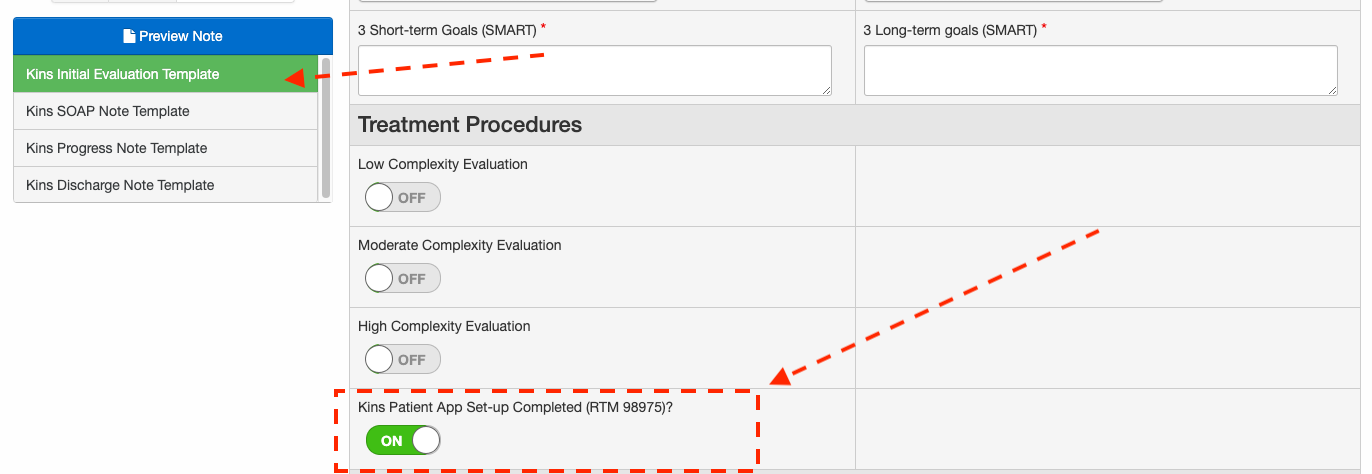Turn on Moderate Complexity Evaluation toggle

pyautogui.click(x=403, y=279)
